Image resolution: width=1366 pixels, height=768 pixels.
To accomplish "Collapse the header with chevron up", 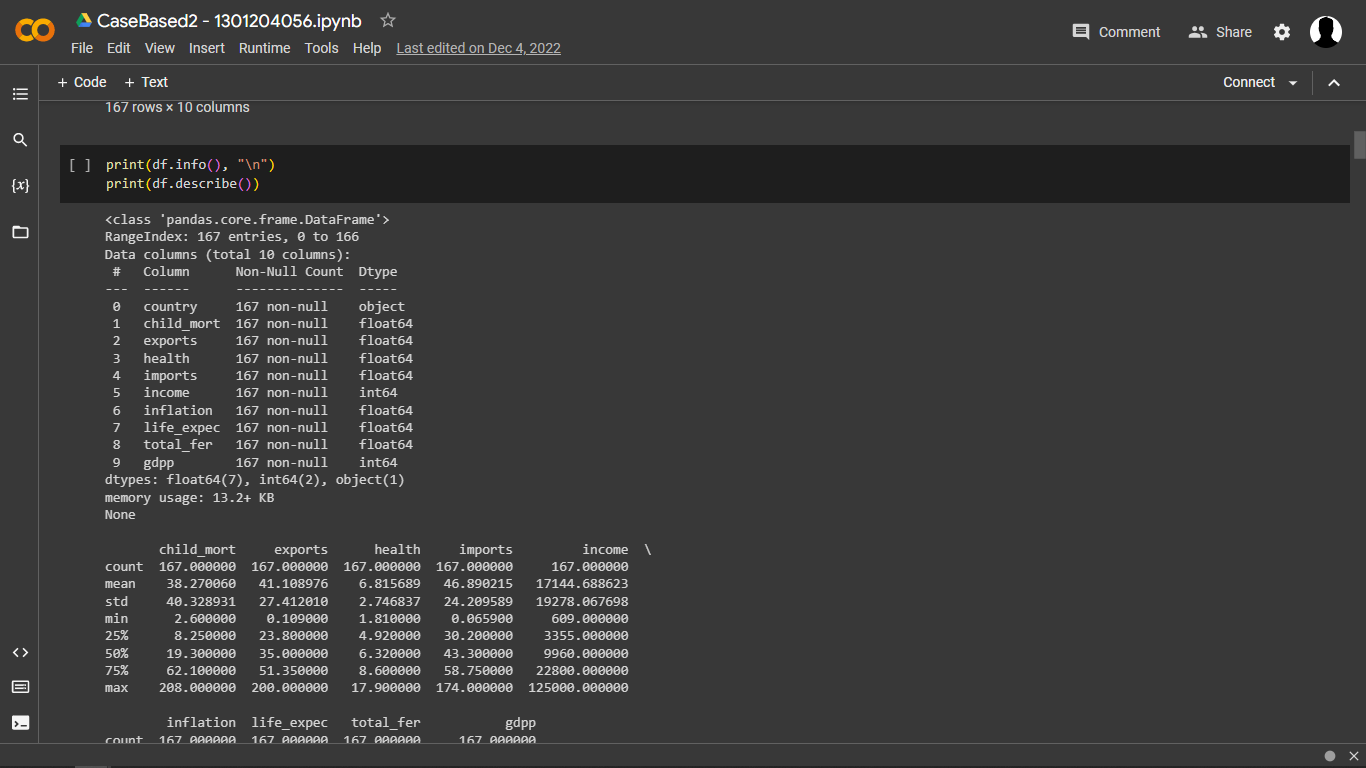I will point(1334,83).
